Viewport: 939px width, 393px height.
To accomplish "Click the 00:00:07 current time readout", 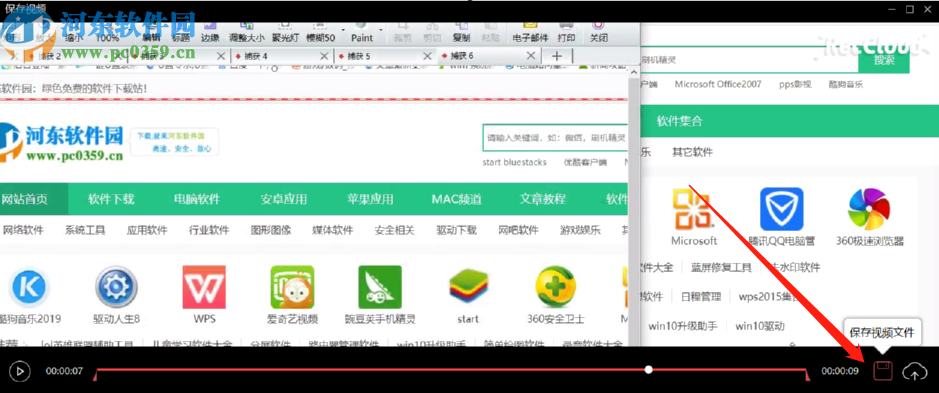I will coord(64,371).
